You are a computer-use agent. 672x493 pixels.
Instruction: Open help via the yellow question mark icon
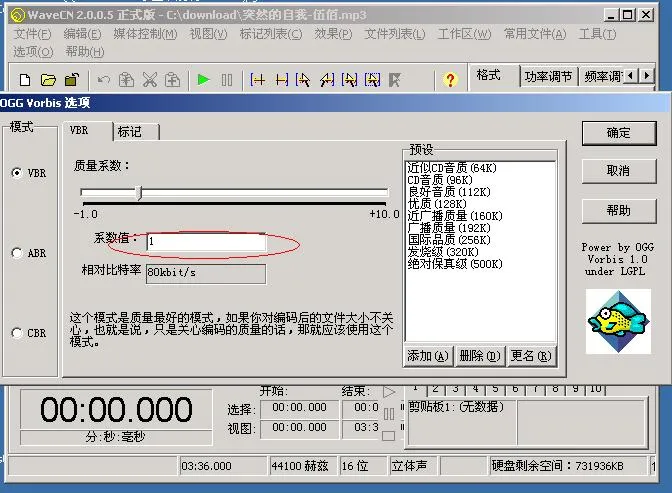coord(450,80)
